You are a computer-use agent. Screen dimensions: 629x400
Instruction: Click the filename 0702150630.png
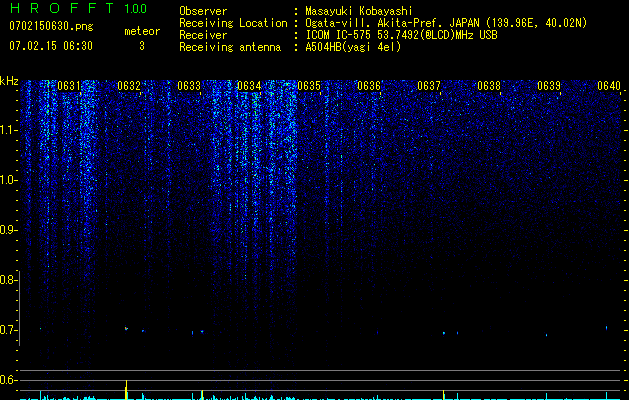51,26
